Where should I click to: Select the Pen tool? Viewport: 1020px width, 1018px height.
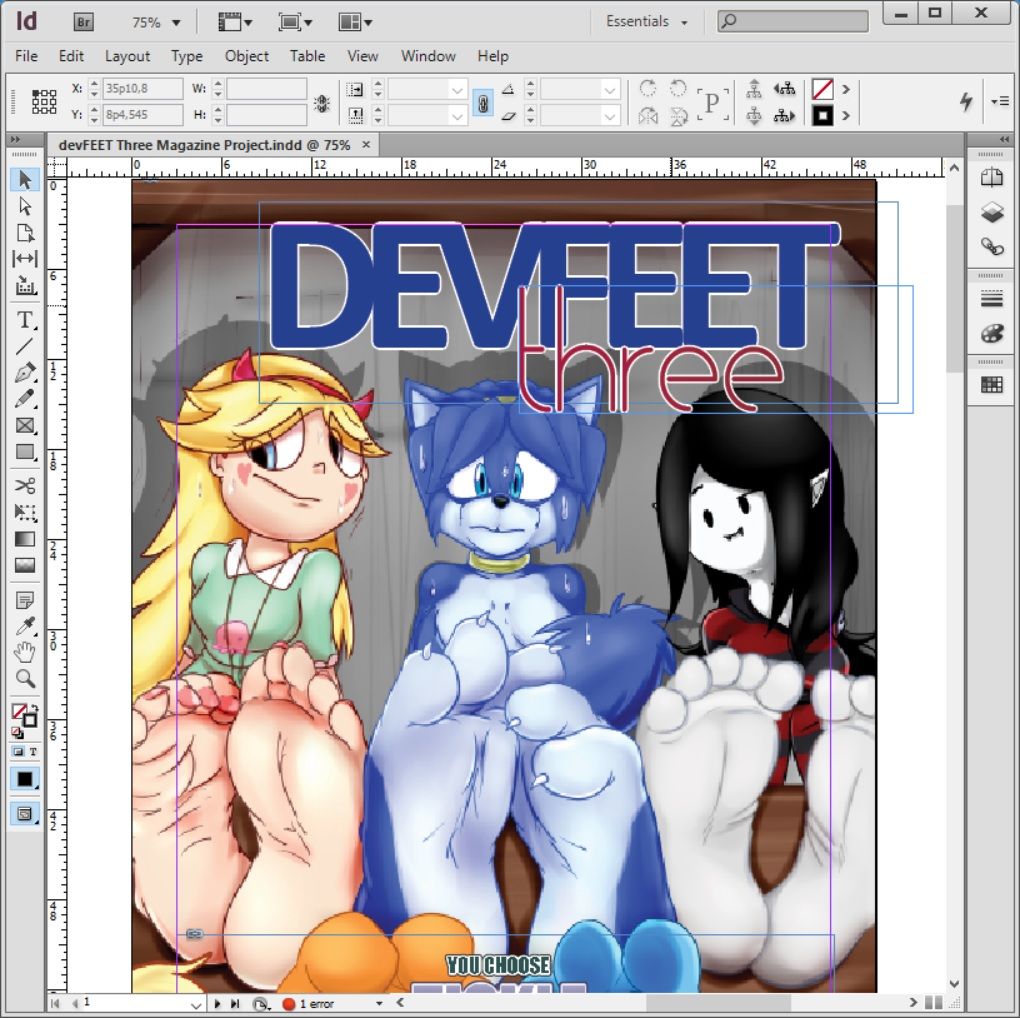(x=25, y=373)
